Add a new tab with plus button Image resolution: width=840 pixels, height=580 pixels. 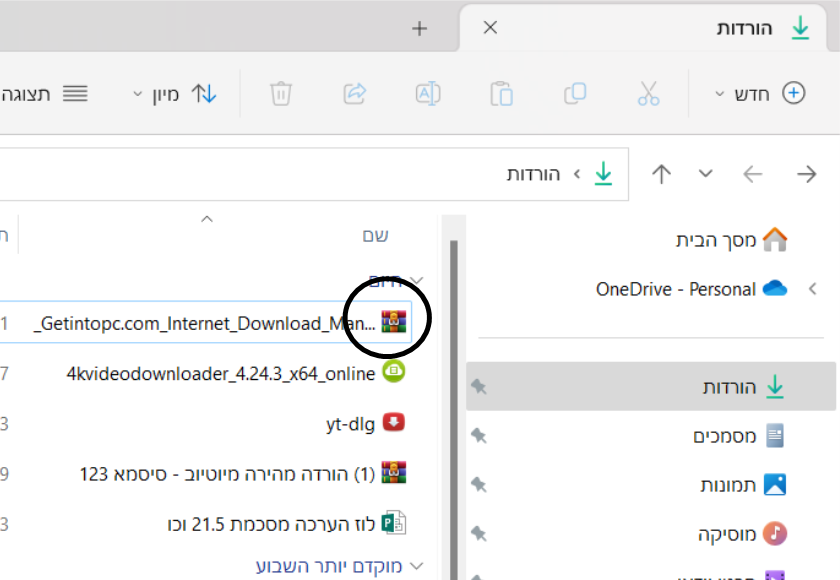[x=419, y=28]
